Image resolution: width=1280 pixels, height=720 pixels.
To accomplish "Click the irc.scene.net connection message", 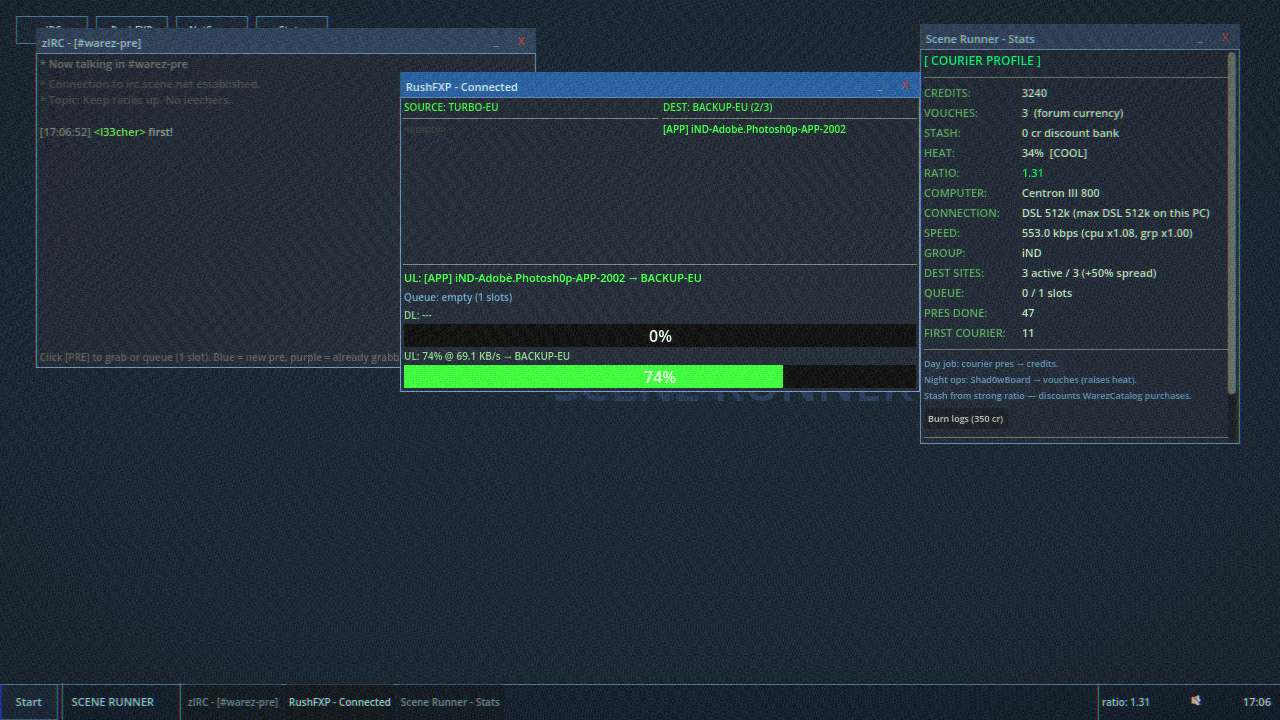I will (x=150, y=84).
